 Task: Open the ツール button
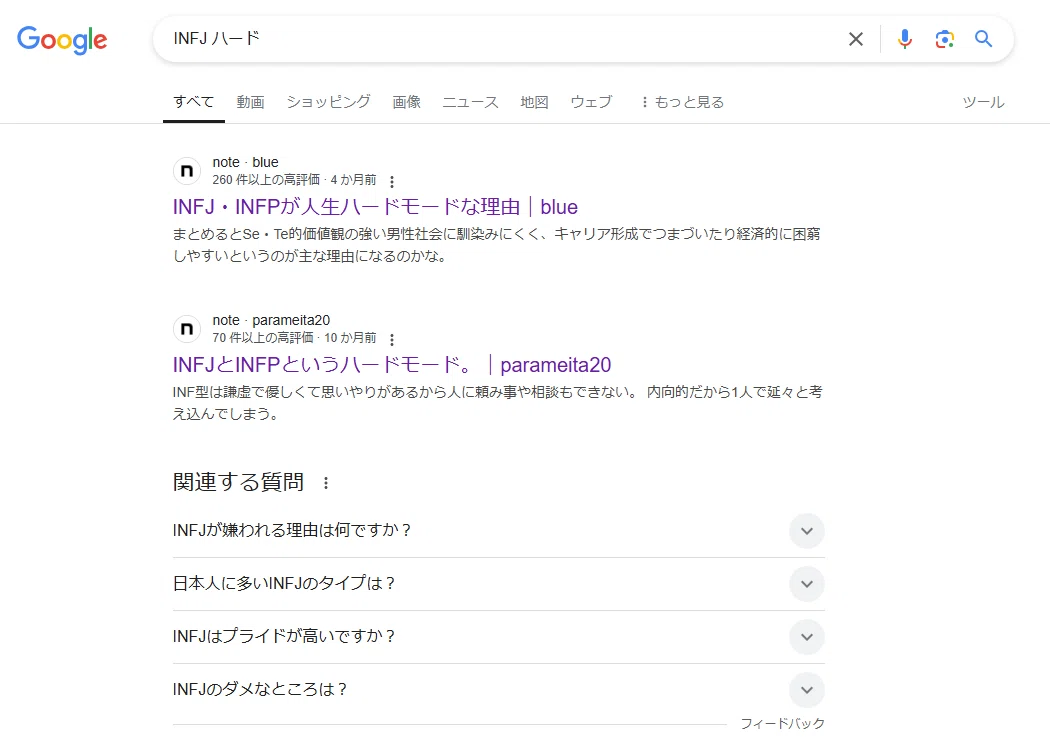coord(983,102)
